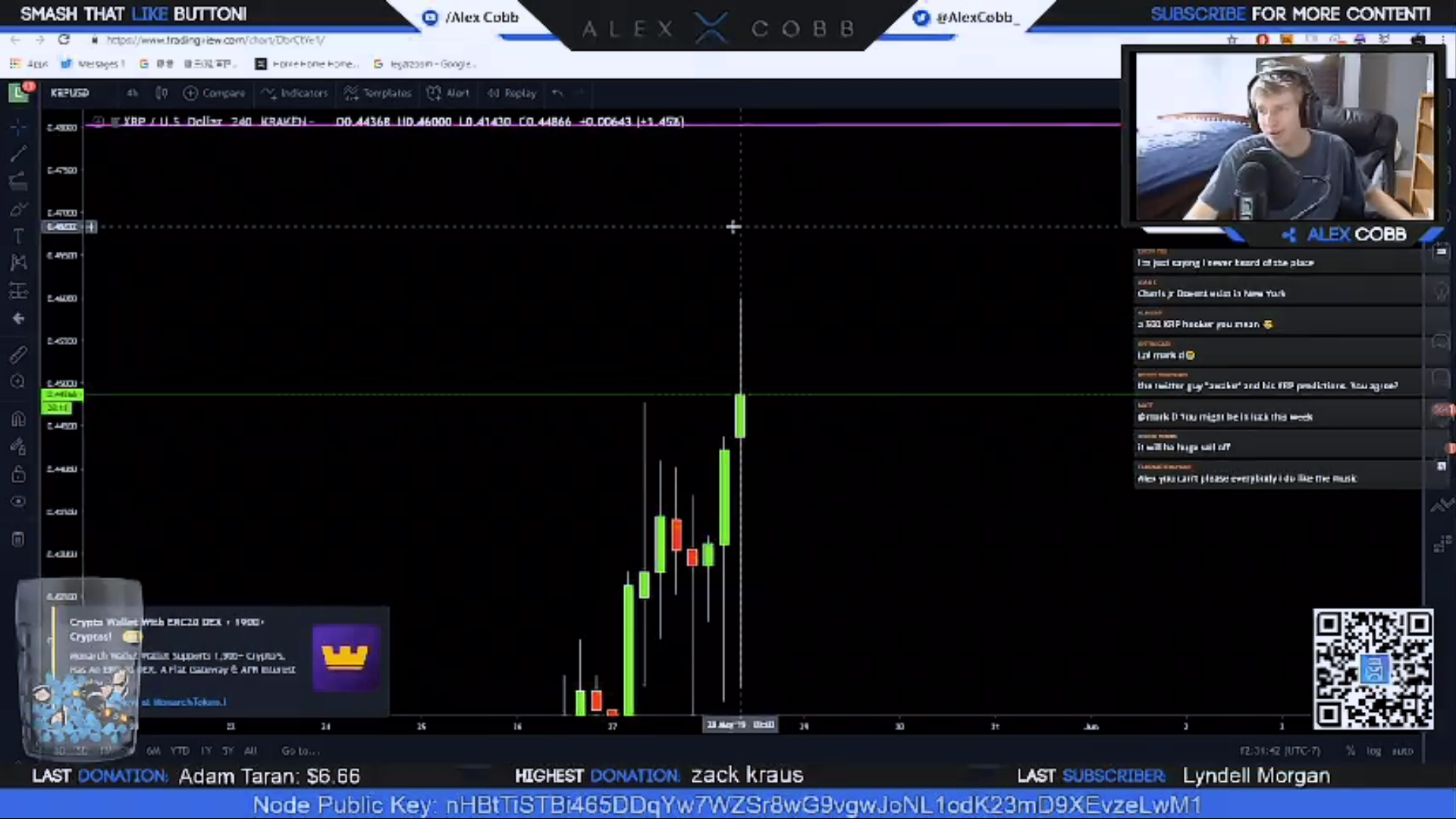Screen dimensions: 1456x819
Task: Open the pitchfork tools group
Action: click(18, 181)
